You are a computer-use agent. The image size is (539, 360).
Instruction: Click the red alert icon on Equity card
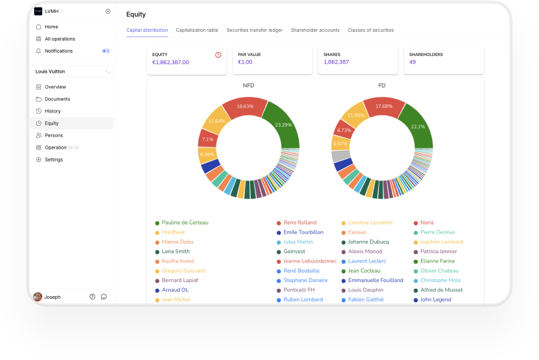[218, 55]
